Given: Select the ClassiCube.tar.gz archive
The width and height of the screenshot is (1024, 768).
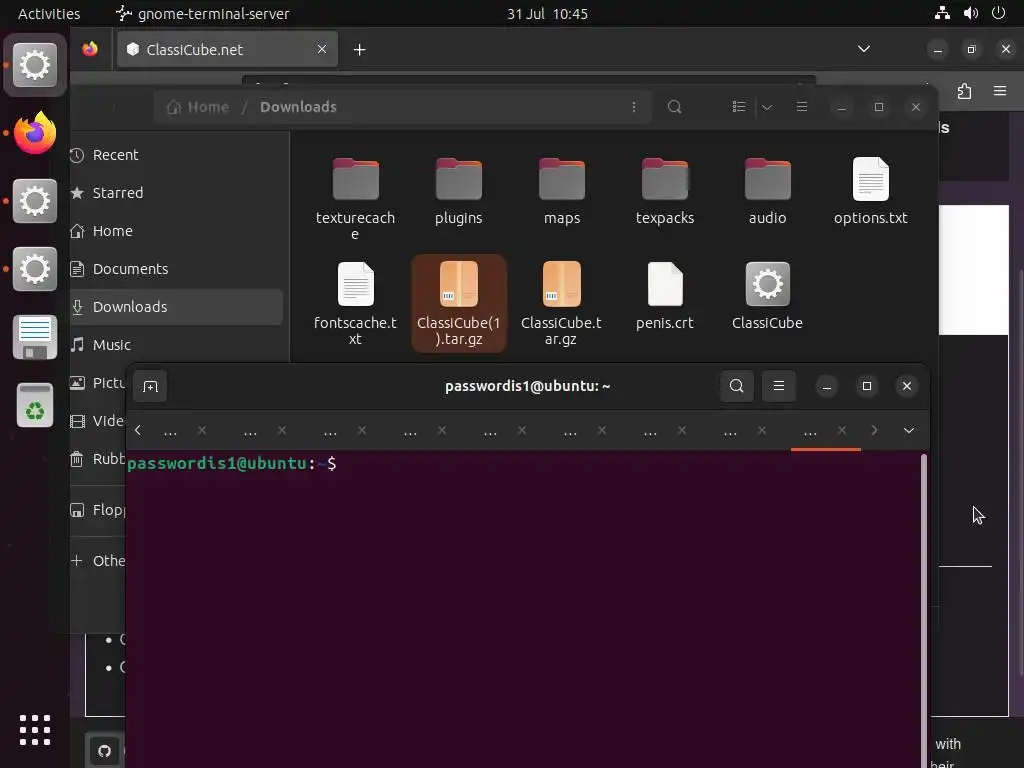Looking at the screenshot, I should coord(562,303).
